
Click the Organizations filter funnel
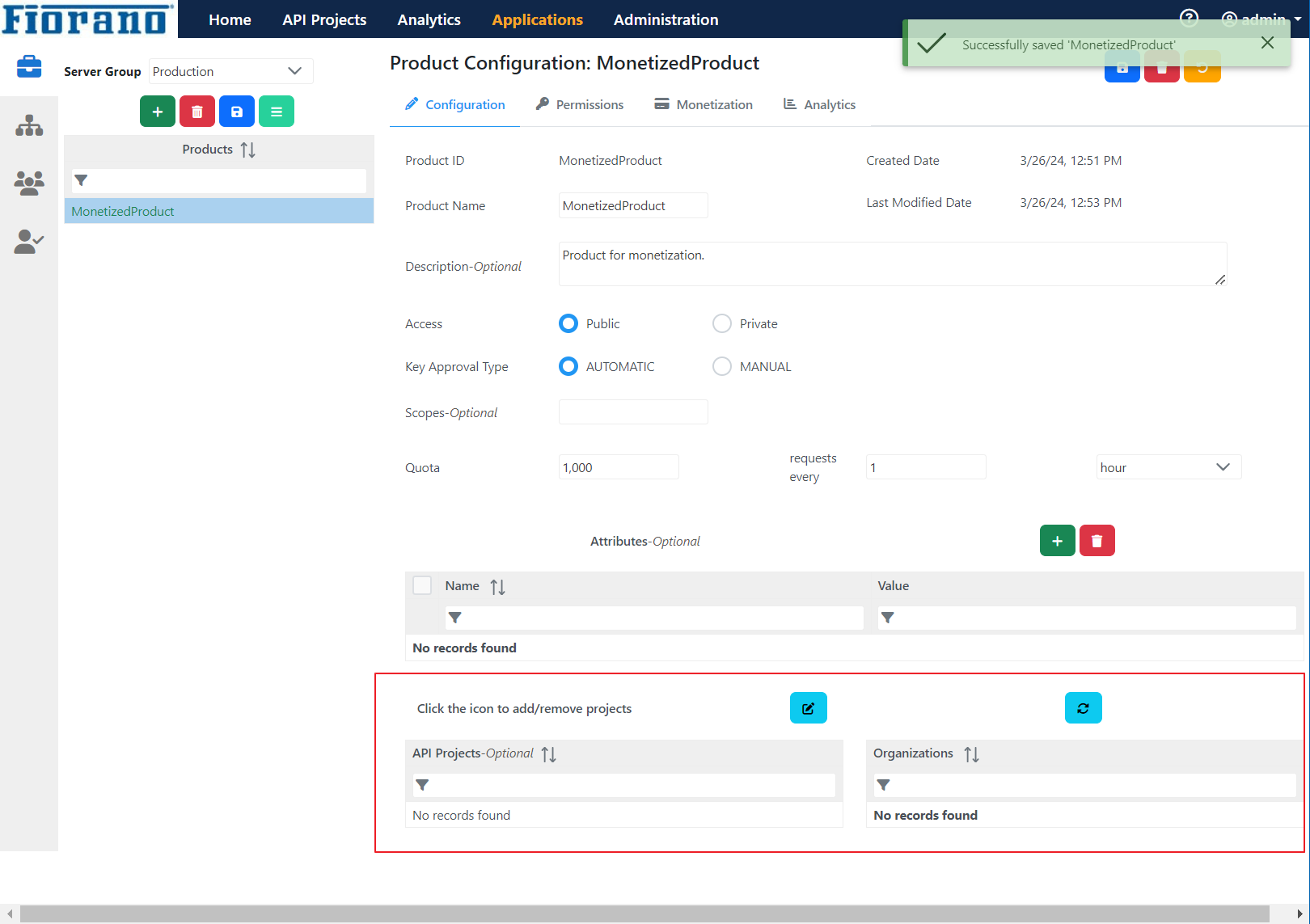pos(884,785)
